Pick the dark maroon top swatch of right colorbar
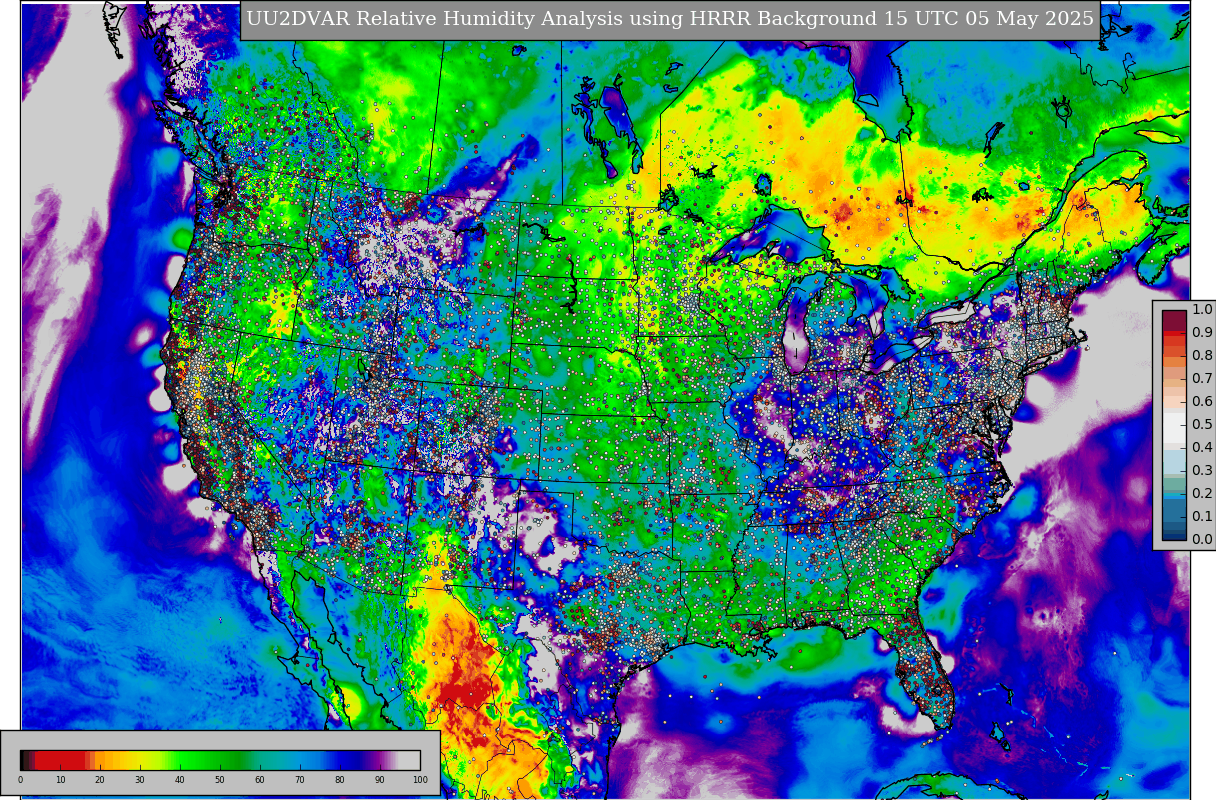1216x800 pixels. [1174, 319]
